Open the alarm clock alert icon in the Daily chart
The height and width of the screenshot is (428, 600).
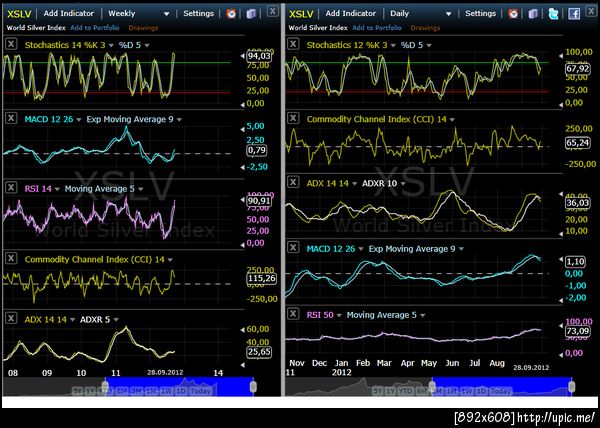click(x=513, y=14)
